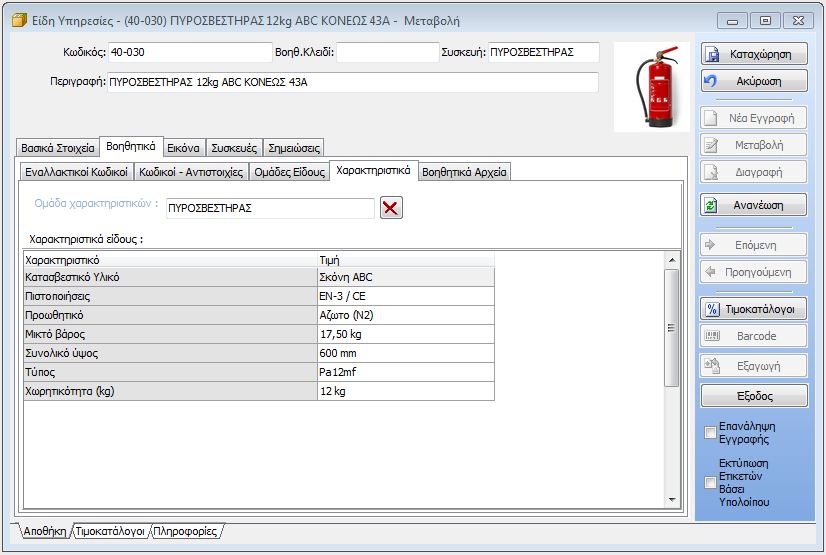Viewport: 826px width, 555px height.
Task: Select the Μικτό βάρος value cell
Action: (404, 334)
